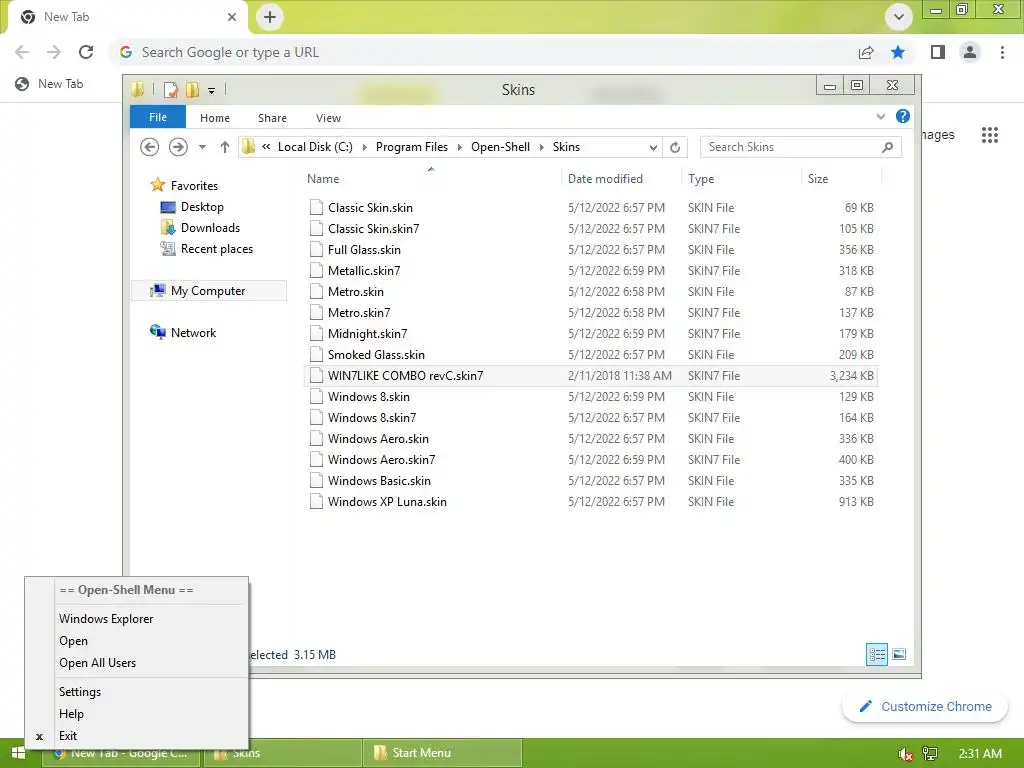Select My Computer in navigation pane
The height and width of the screenshot is (768, 1024).
point(208,291)
